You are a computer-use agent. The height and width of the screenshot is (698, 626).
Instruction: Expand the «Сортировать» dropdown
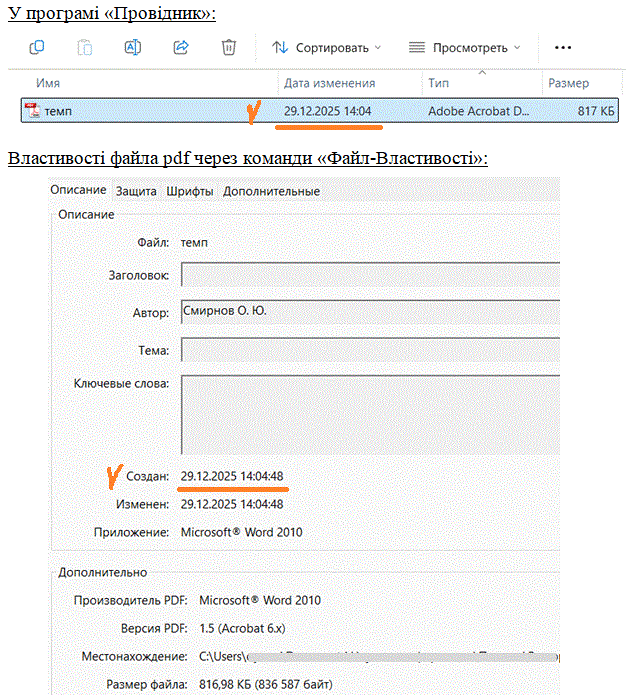[327, 47]
